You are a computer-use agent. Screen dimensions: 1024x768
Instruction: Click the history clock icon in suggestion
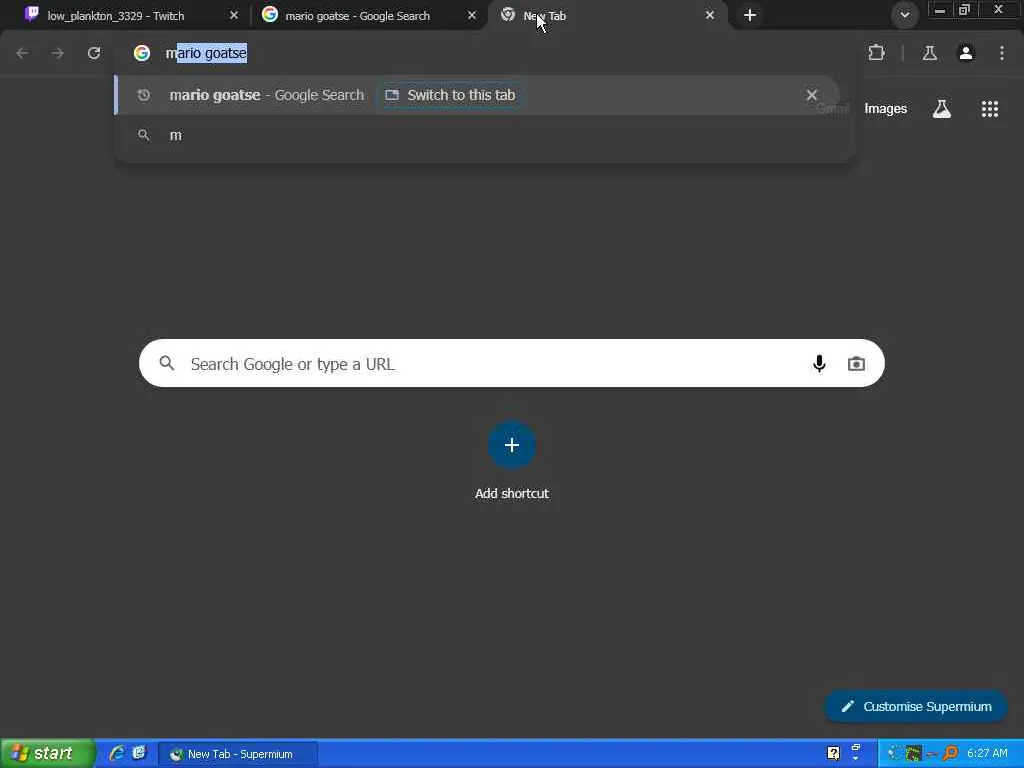pos(144,95)
